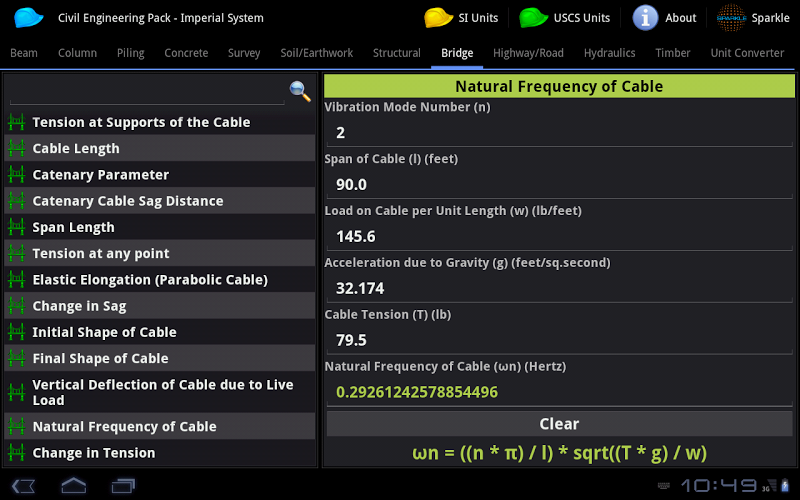Click the bridge icon beside Elastic Elongation
800x500 pixels.
click(x=16, y=280)
